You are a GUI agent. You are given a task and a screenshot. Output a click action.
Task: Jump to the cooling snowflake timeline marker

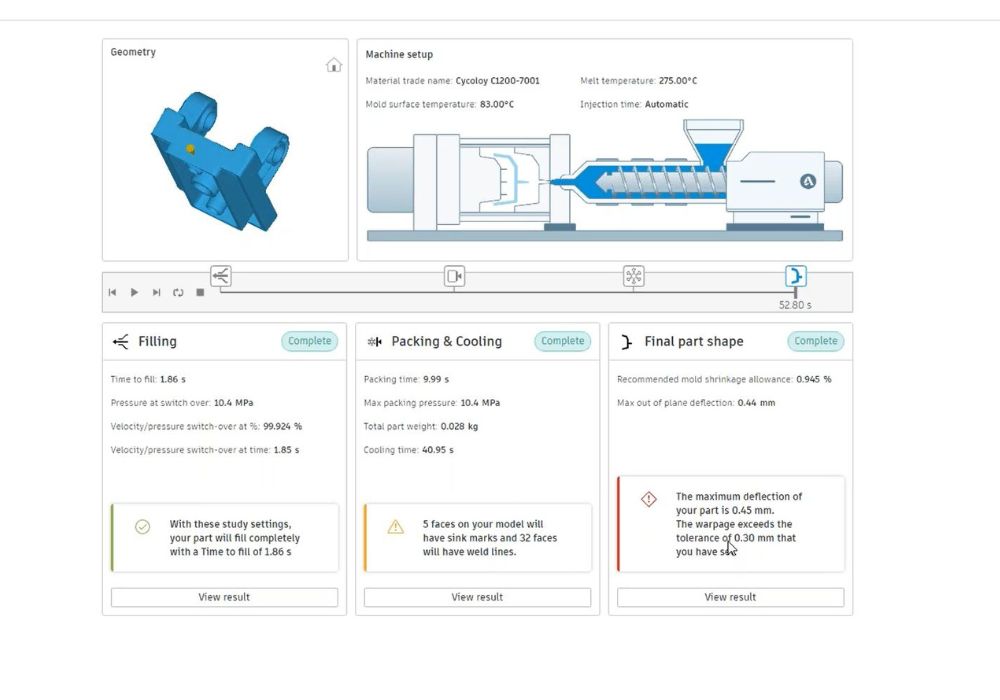(x=634, y=276)
